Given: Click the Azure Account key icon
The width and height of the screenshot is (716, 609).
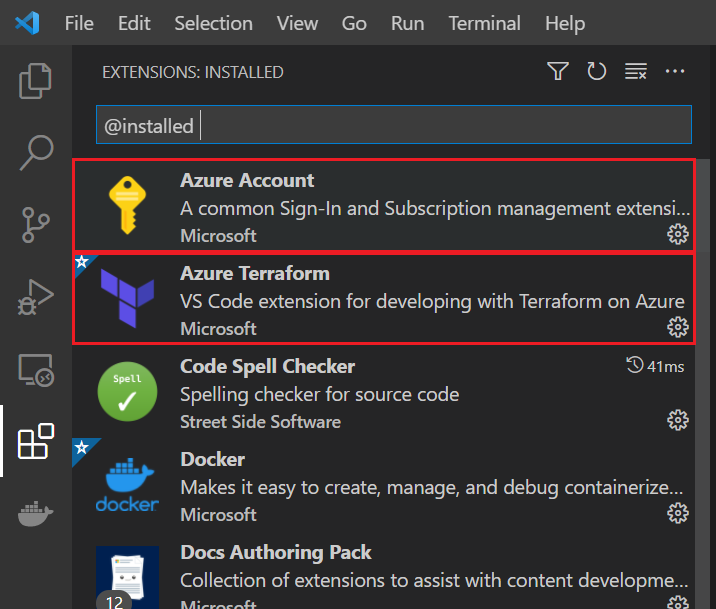Looking at the screenshot, I should tap(127, 205).
